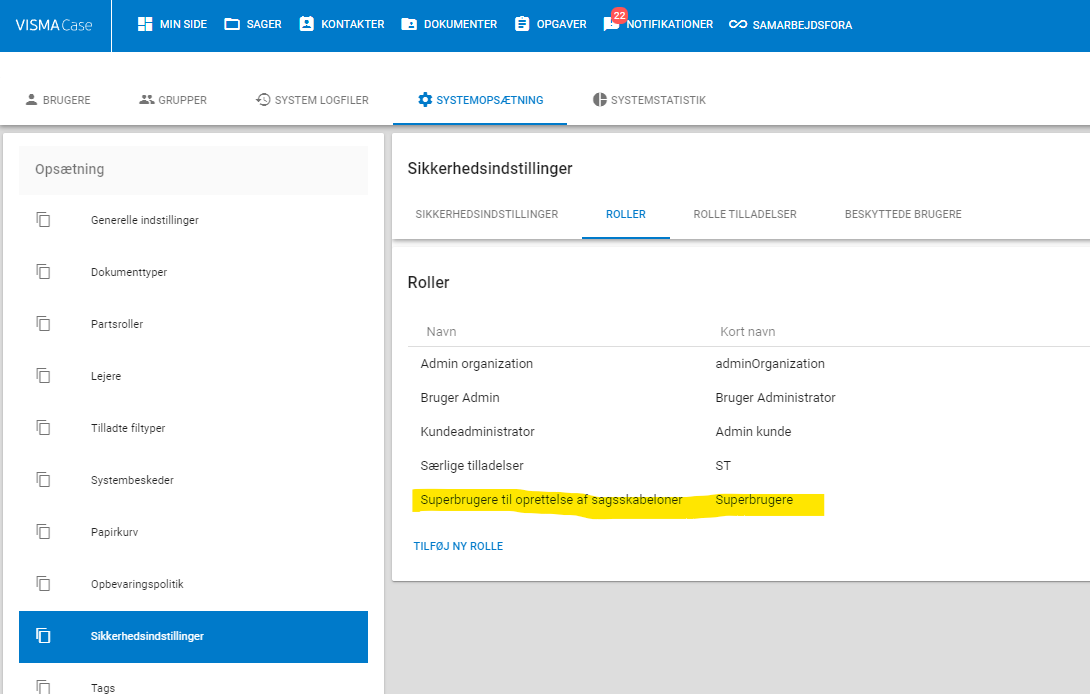
Task: Click the copy icon beside Lejere
Action: pos(43,376)
